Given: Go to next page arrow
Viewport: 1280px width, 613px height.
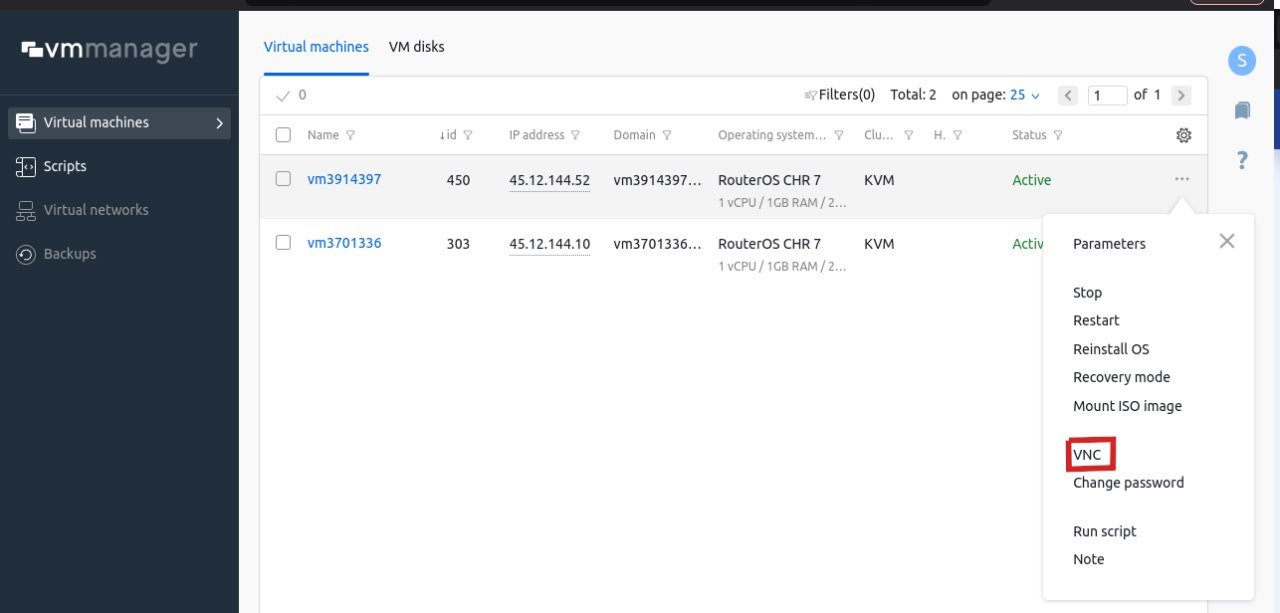Looking at the screenshot, I should (x=1181, y=96).
